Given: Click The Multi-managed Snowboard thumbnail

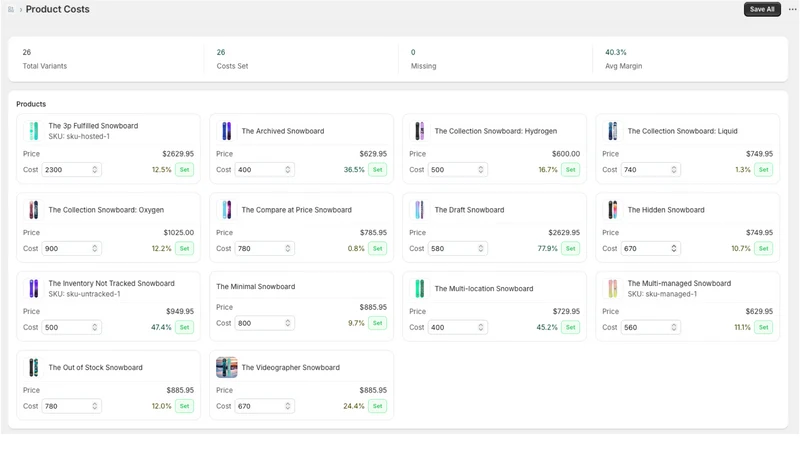Looking at the screenshot, I should [612, 288].
